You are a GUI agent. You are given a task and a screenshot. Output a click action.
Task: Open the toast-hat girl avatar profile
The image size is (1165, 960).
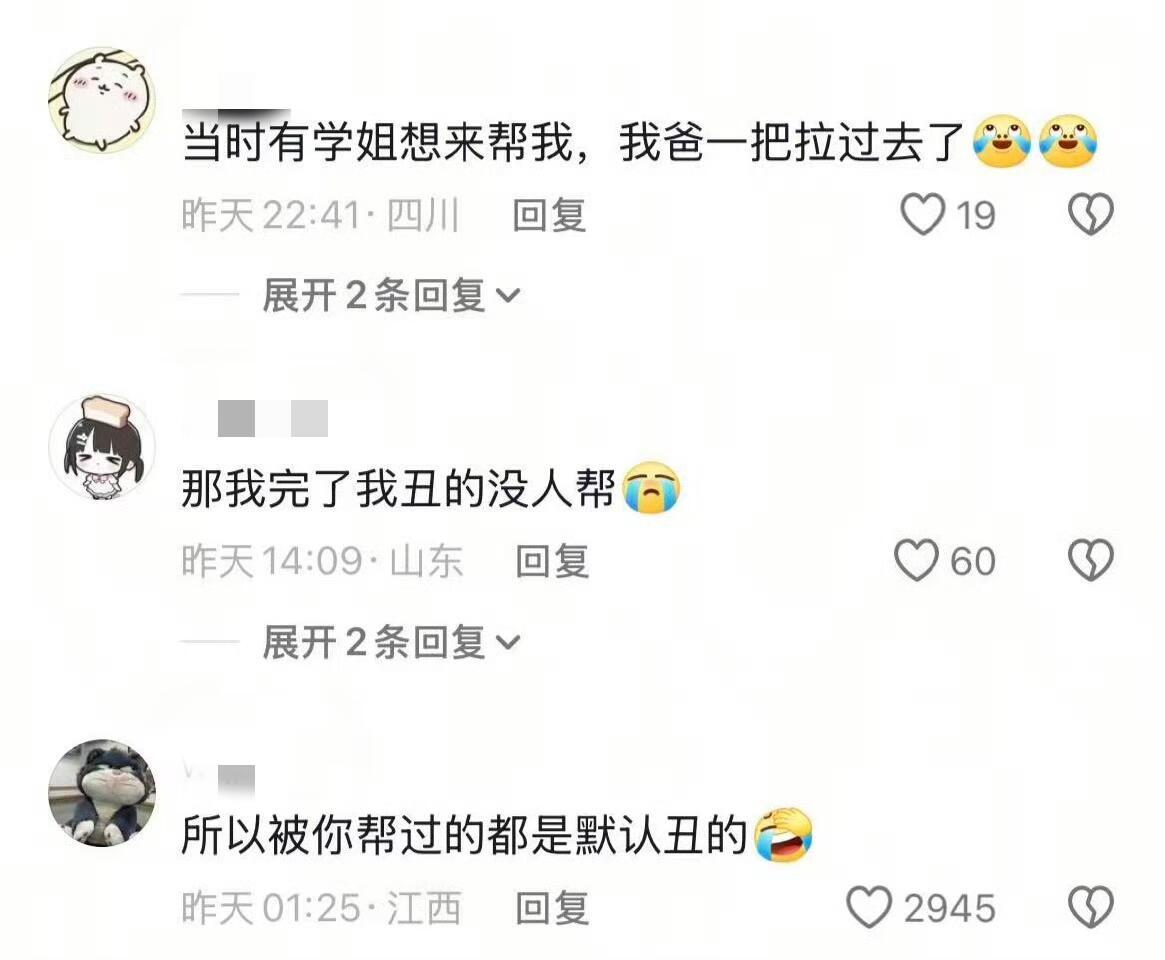pos(102,447)
